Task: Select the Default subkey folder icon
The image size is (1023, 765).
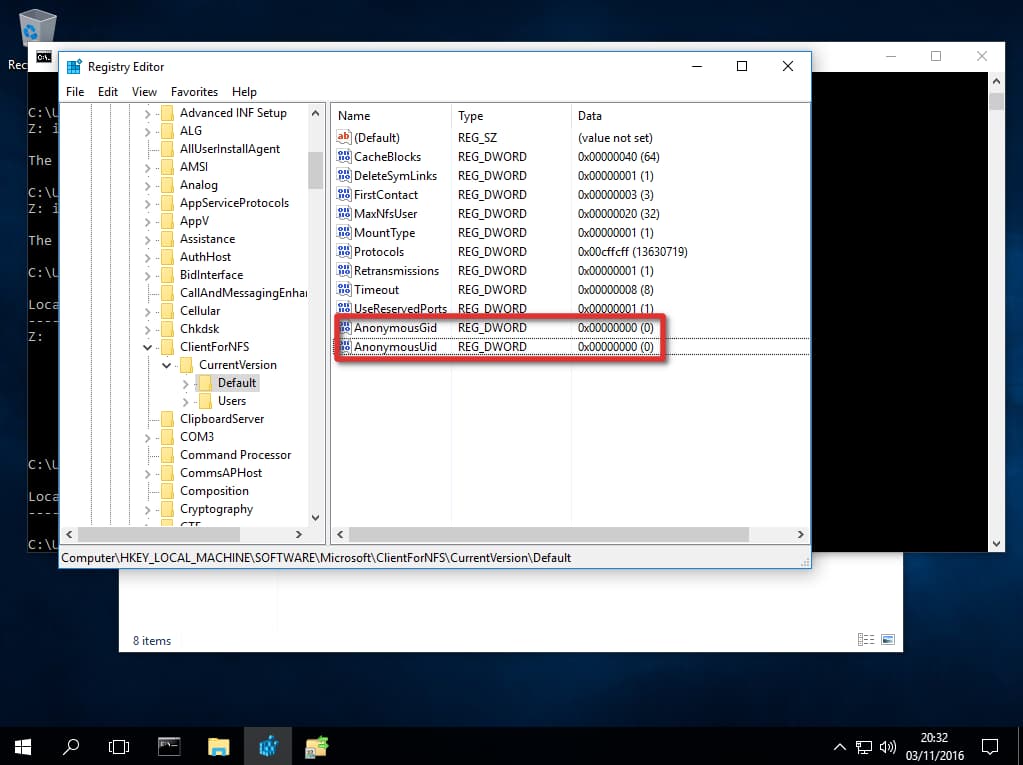Action: (206, 382)
